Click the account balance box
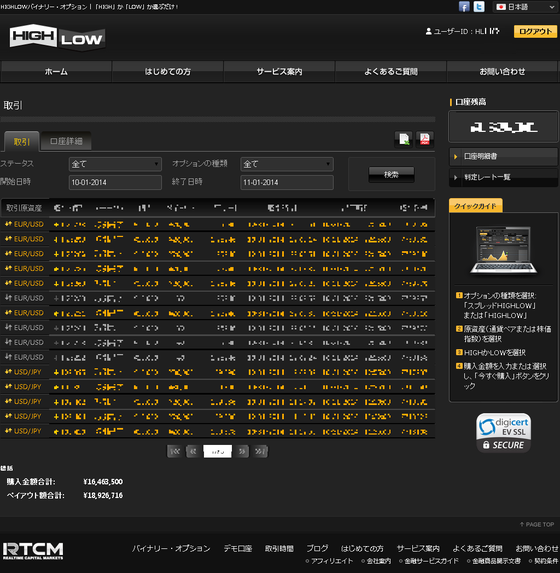Image resolution: width=560 pixels, height=573 pixels. 503,127
